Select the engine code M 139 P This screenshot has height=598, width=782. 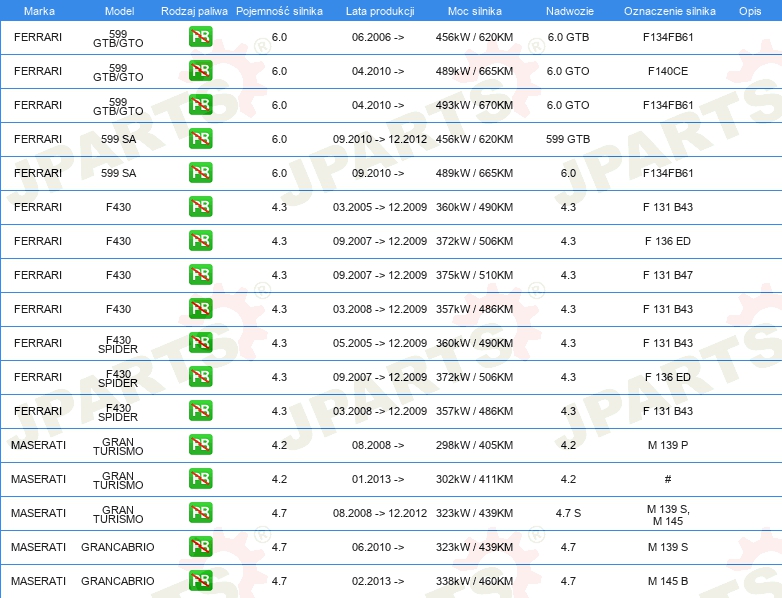668,445
